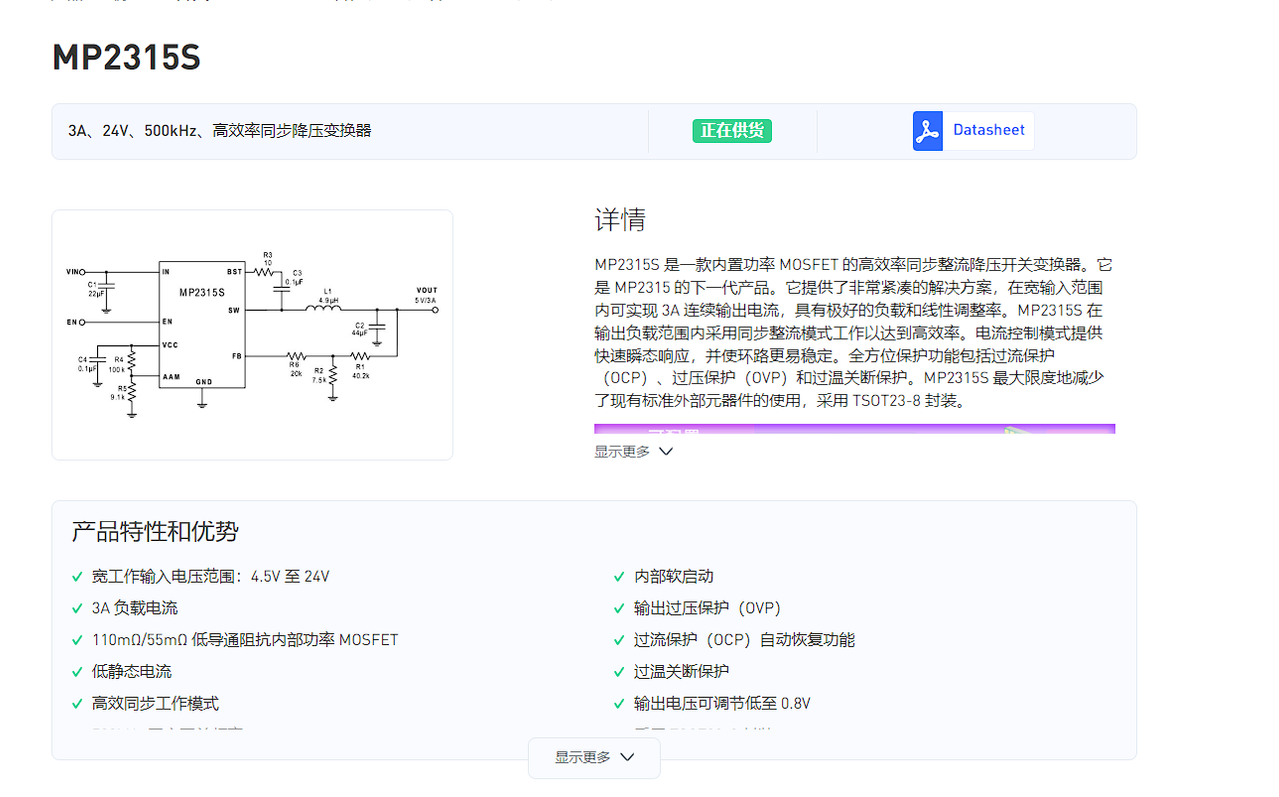The width and height of the screenshot is (1279, 797).
Task: Click feature 110mΩ/55mΩ 低导通阻抗内部功率 MOSFET
Action: pyautogui.click(x=245, y=640)
